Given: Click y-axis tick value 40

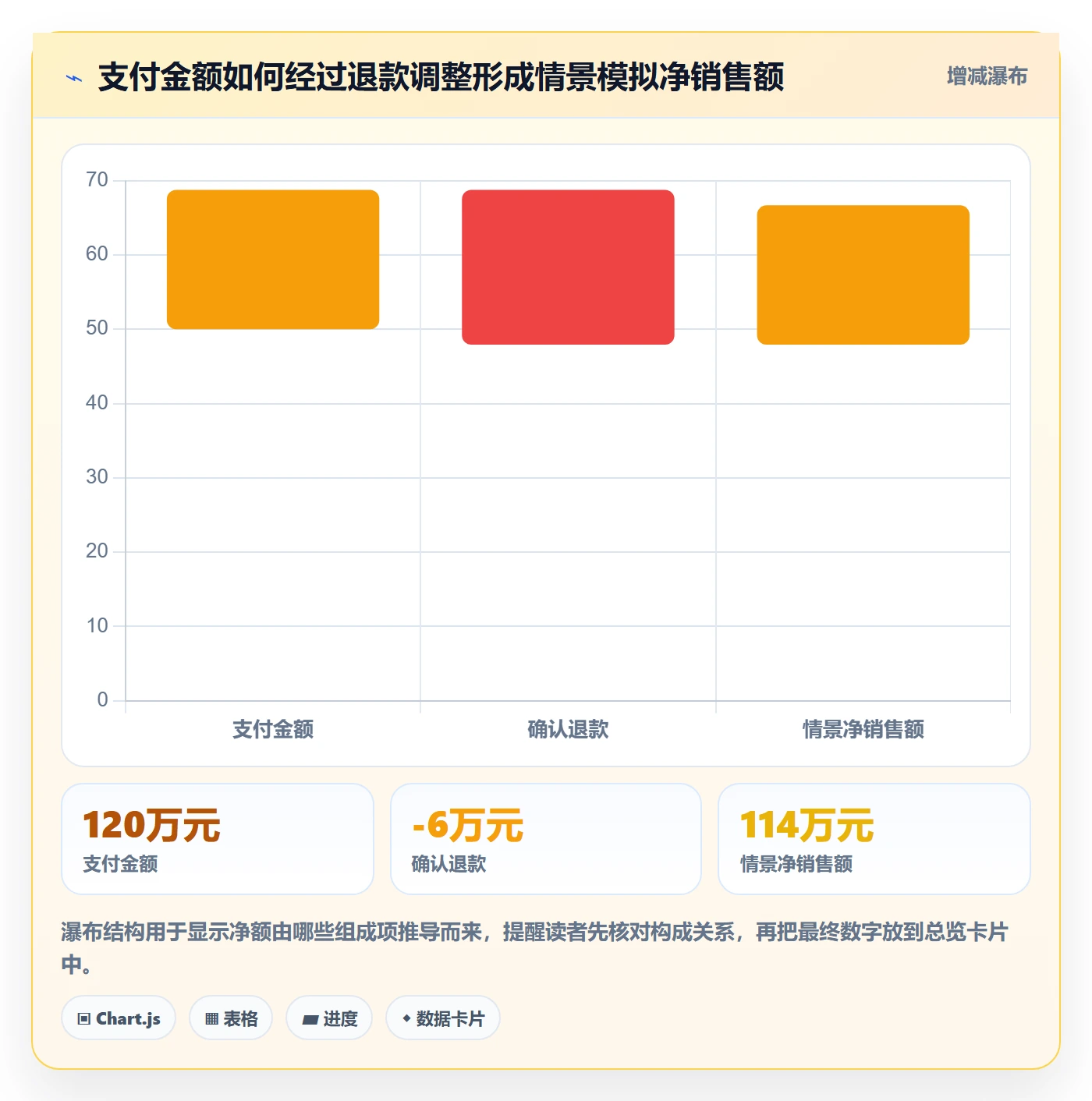Looking at the screenshot, I should point(97,403).
